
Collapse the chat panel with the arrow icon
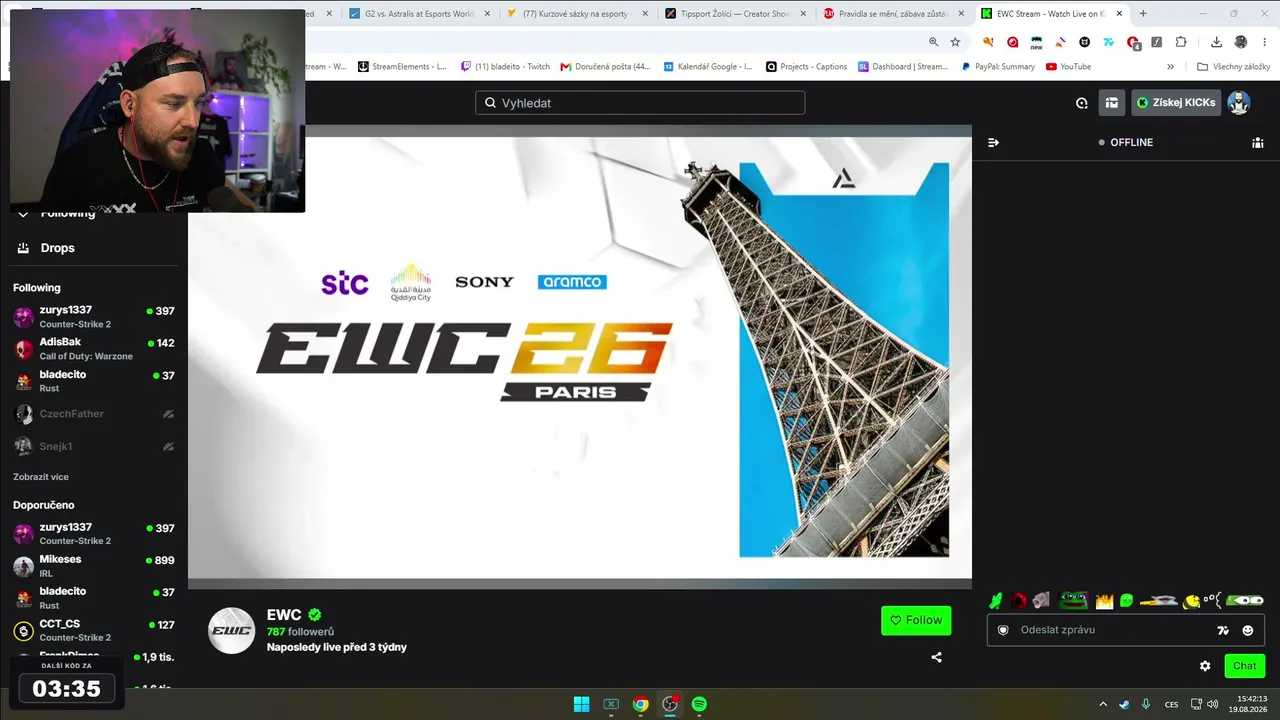click(993, 142)
